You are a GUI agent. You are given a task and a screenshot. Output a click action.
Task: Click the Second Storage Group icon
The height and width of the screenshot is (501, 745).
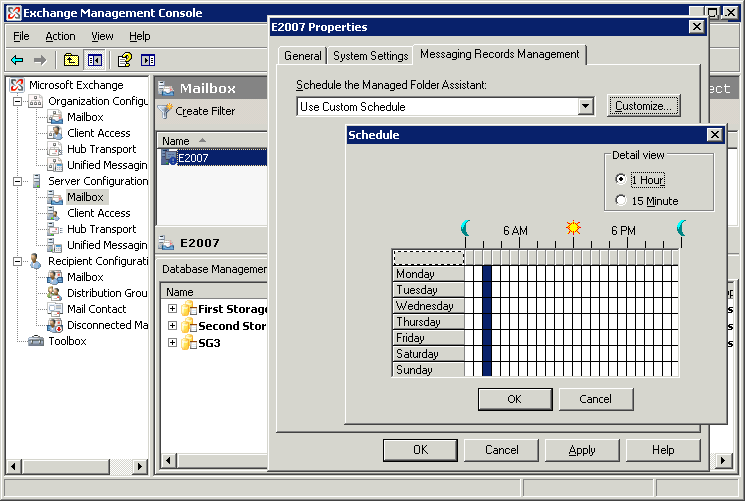[x=189, y=326]
